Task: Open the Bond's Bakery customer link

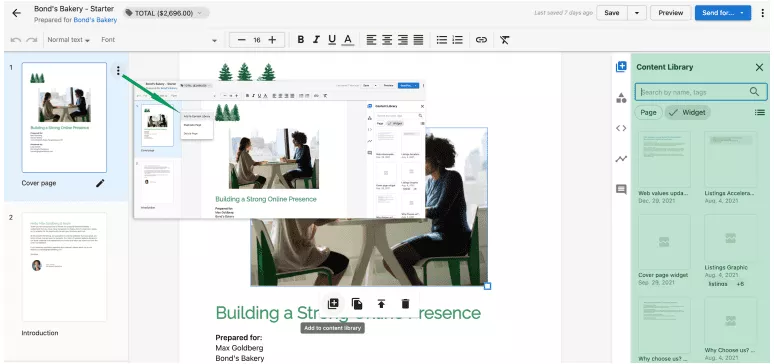Action: (x=95, y=20)
